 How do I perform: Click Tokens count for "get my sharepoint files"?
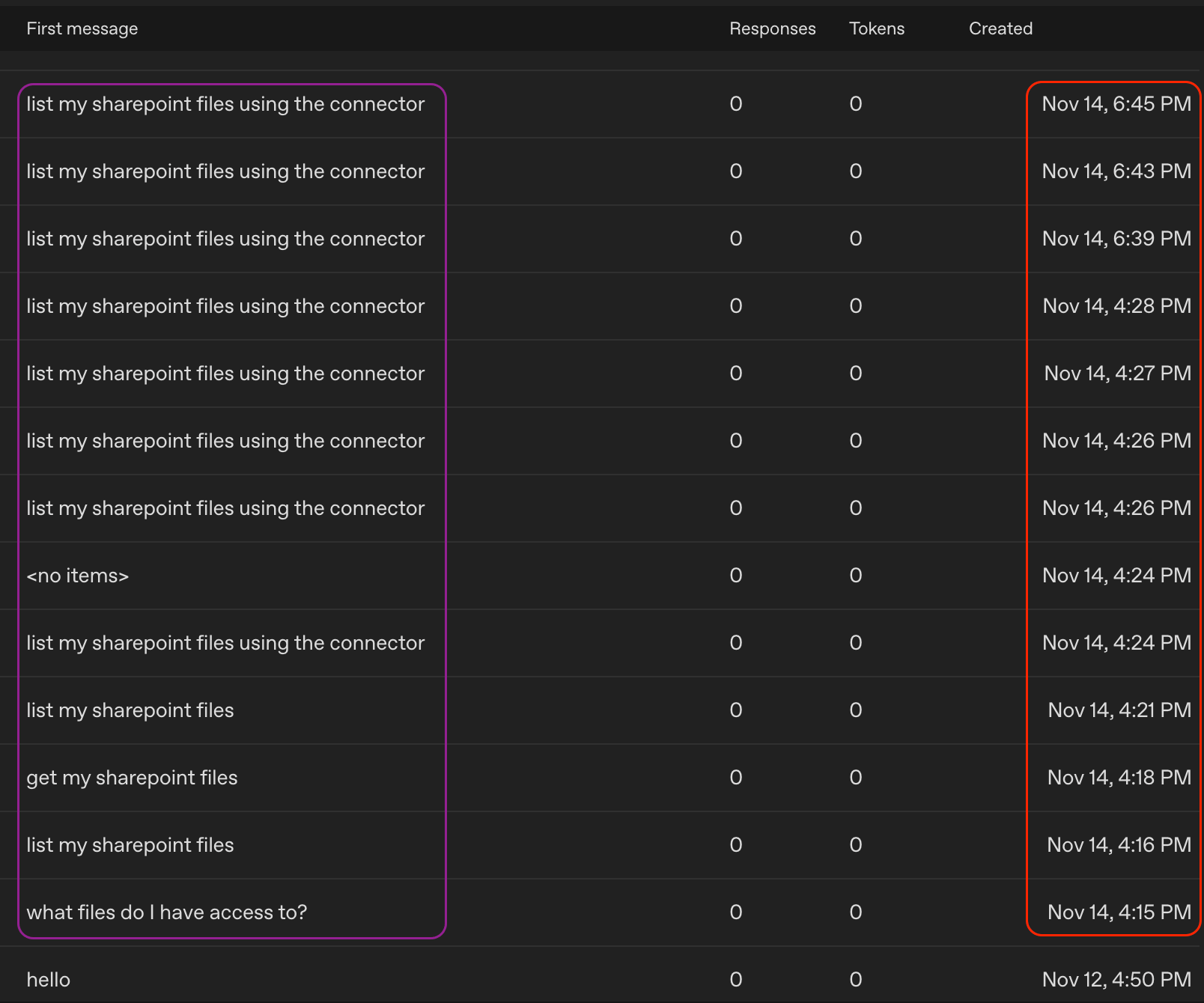point(856,778)
